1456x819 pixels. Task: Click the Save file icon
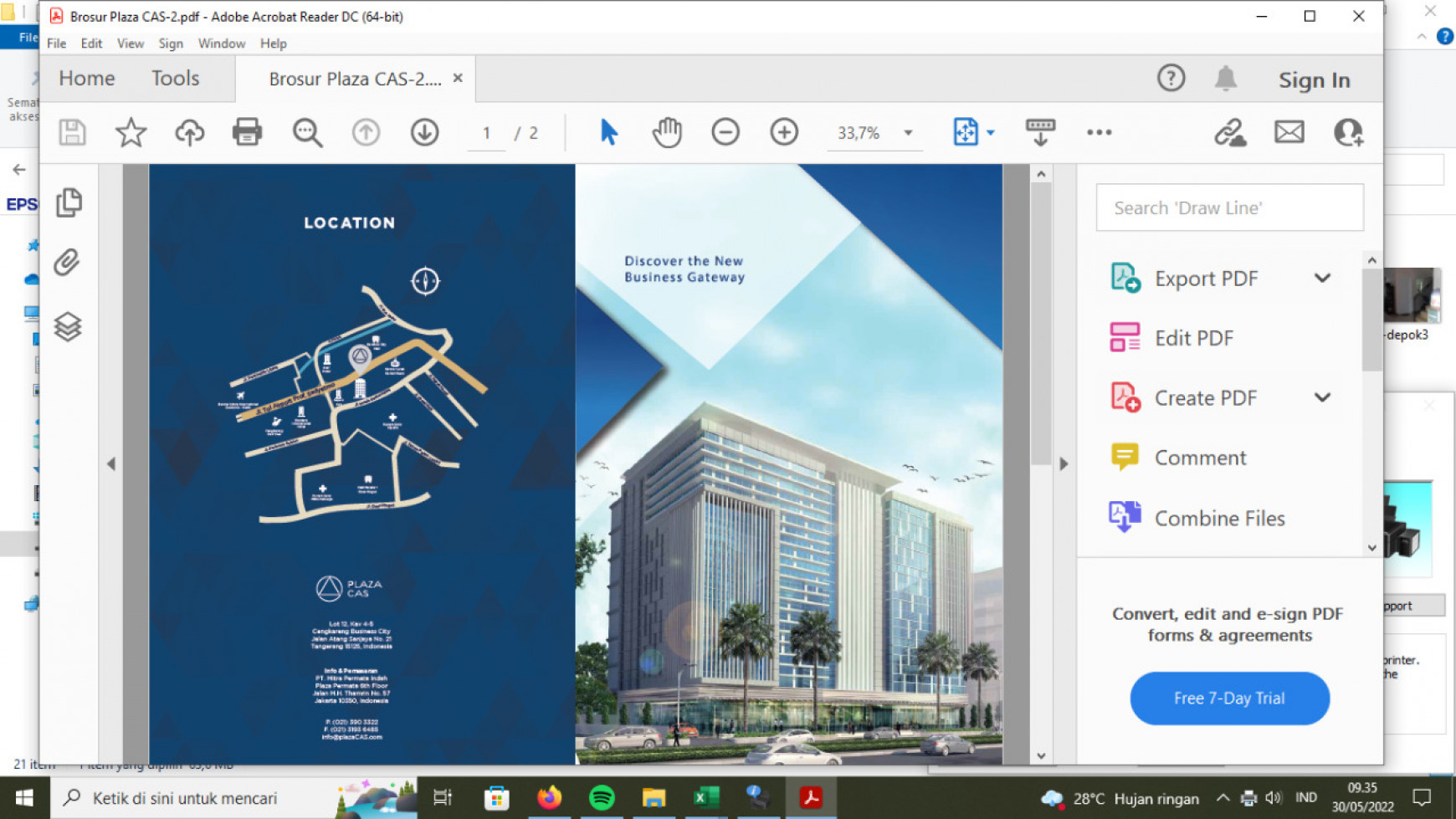click(72, 132)
